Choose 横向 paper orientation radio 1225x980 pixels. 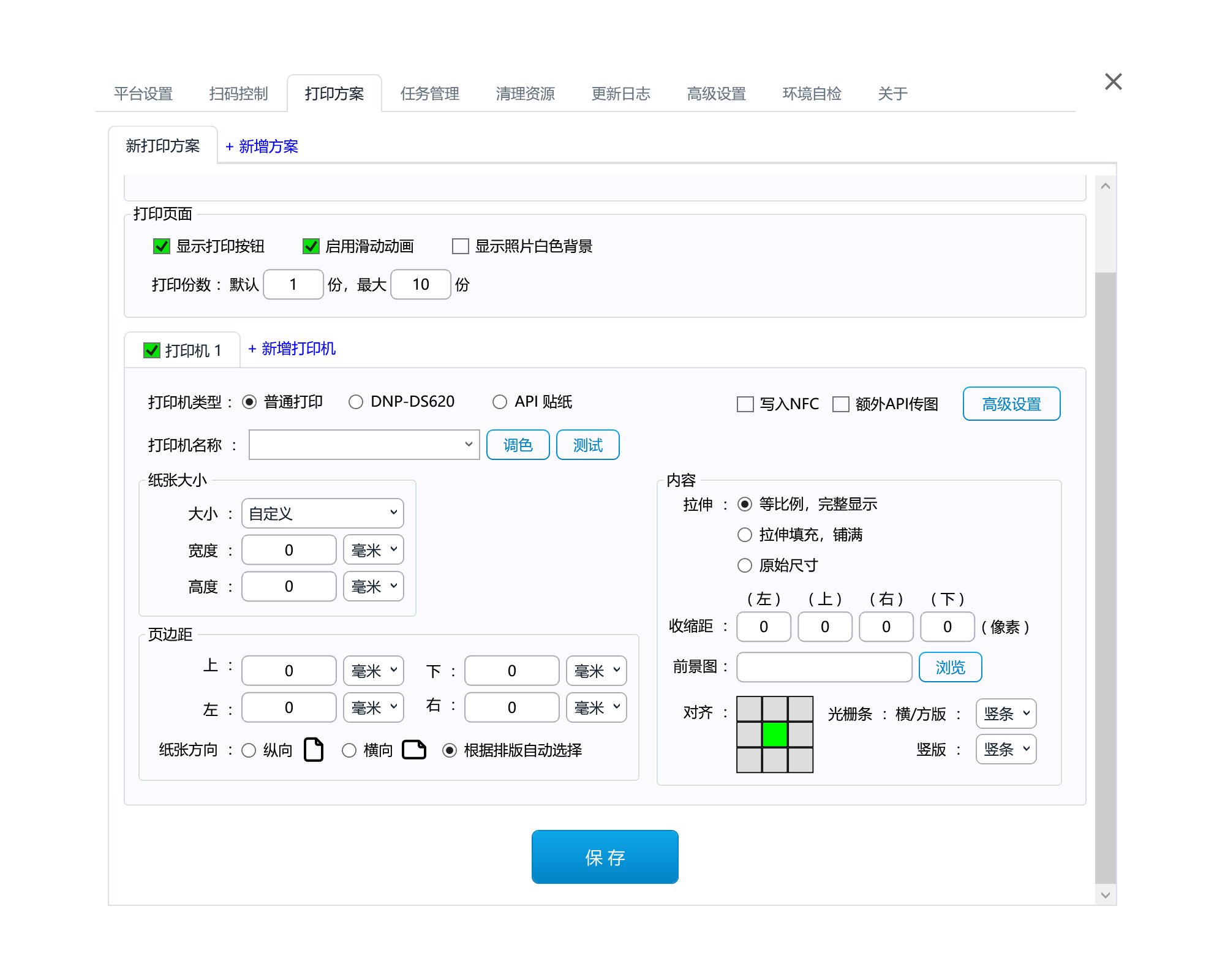point(349,750)
